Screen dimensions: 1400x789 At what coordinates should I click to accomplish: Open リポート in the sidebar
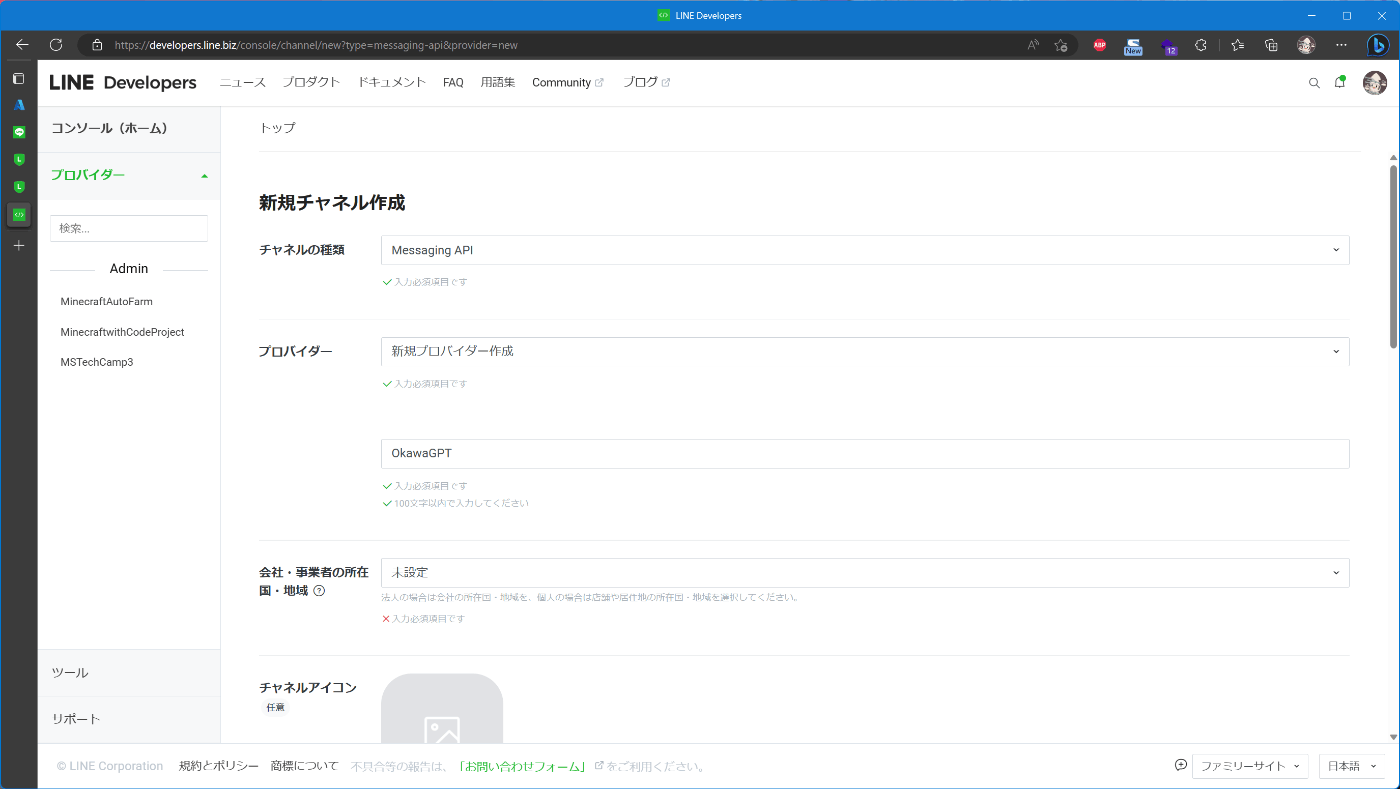tap(129, 719)
